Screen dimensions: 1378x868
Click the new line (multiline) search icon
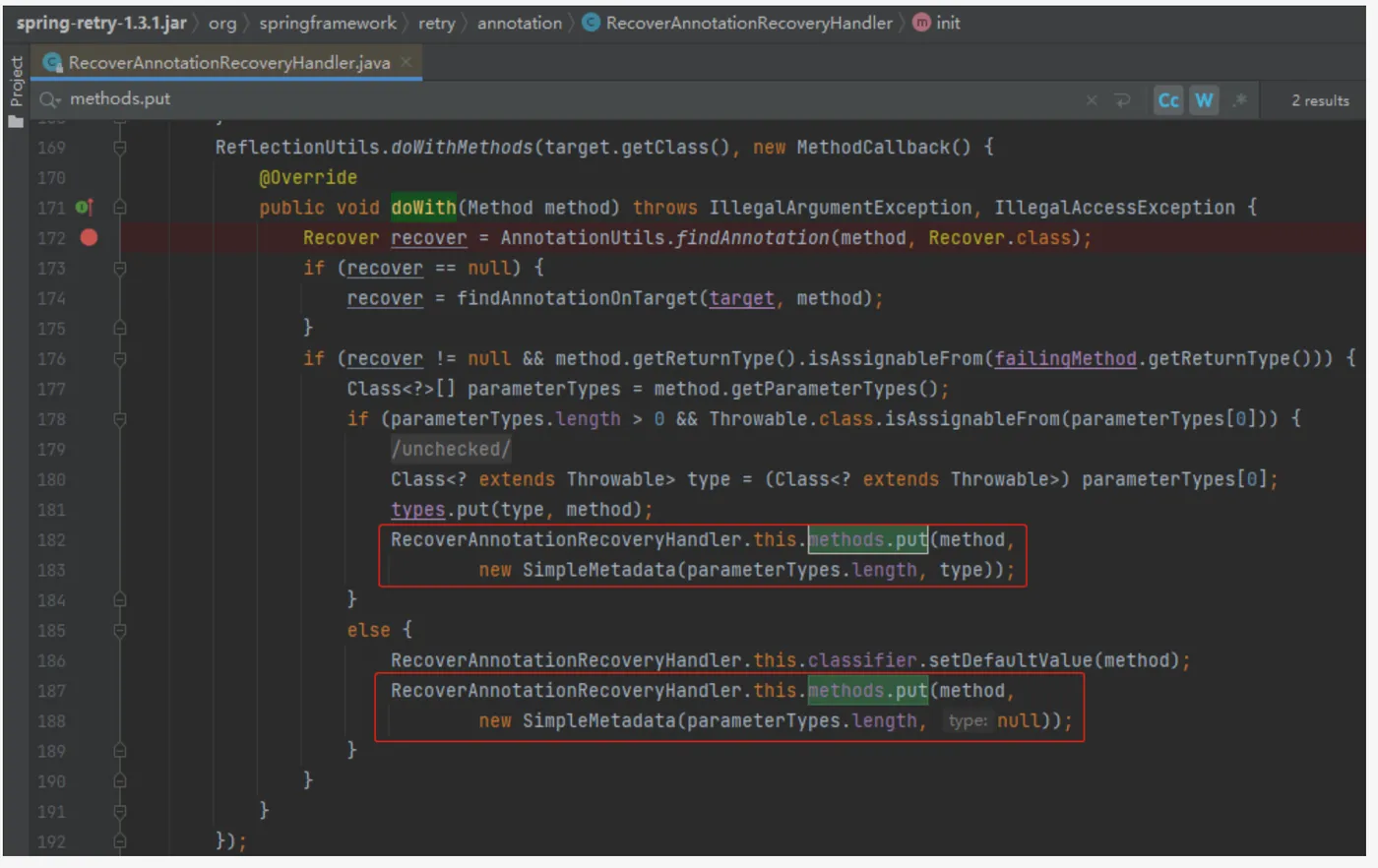click(x=1122, y=100)
